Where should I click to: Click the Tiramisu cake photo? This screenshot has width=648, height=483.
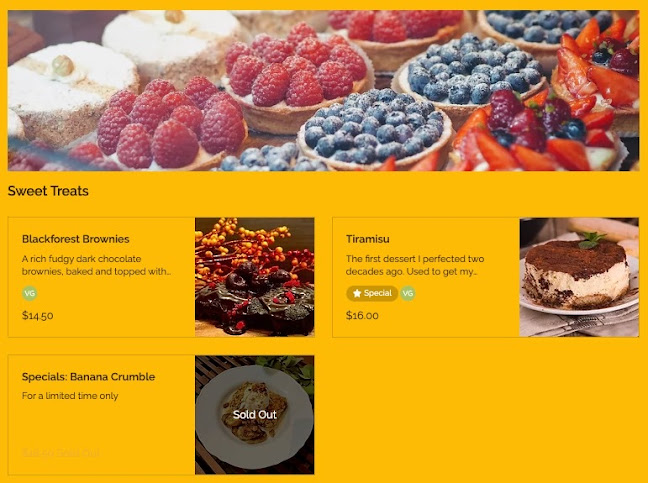pyautogui.click(x=579, y=277)
